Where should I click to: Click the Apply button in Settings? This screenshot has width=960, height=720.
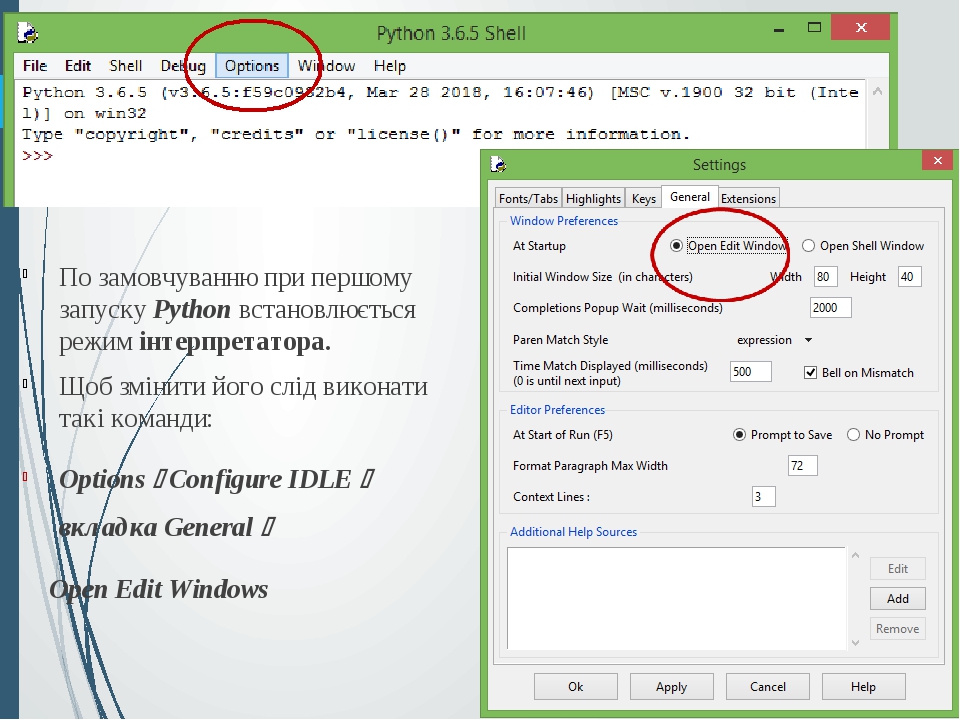(x=671, y=686)
